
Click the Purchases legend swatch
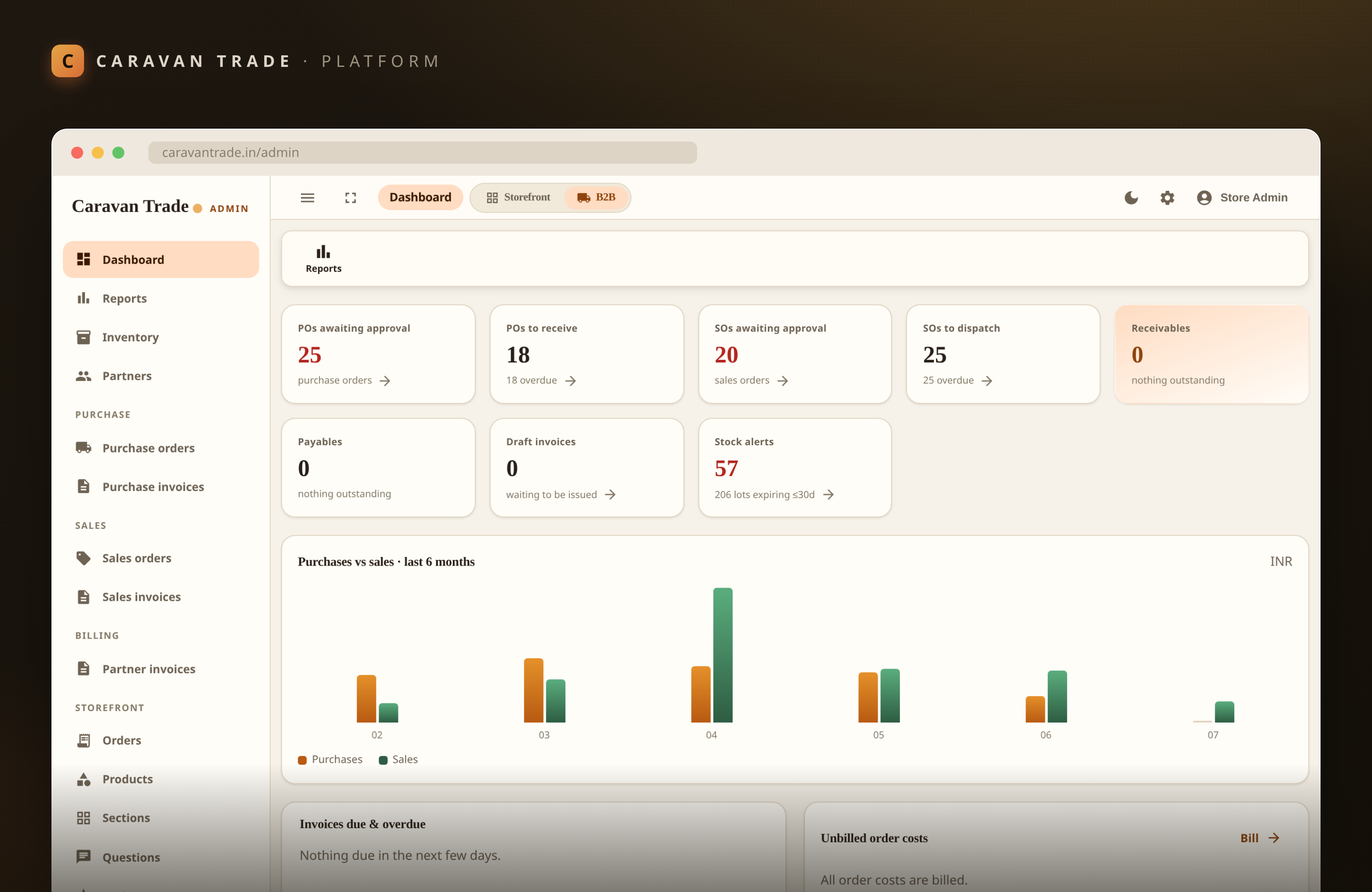tap(302, 760)
